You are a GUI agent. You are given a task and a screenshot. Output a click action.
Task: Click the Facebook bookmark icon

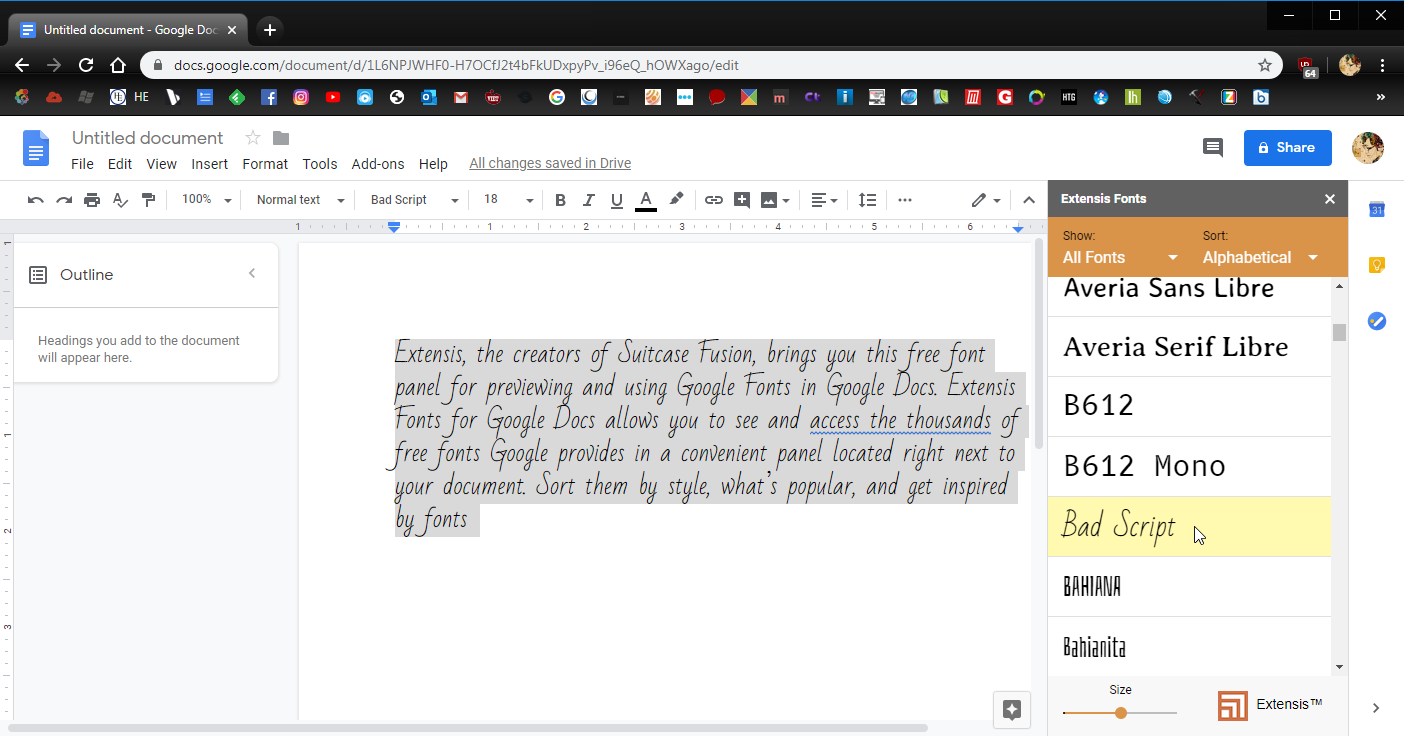coord(269,97)
